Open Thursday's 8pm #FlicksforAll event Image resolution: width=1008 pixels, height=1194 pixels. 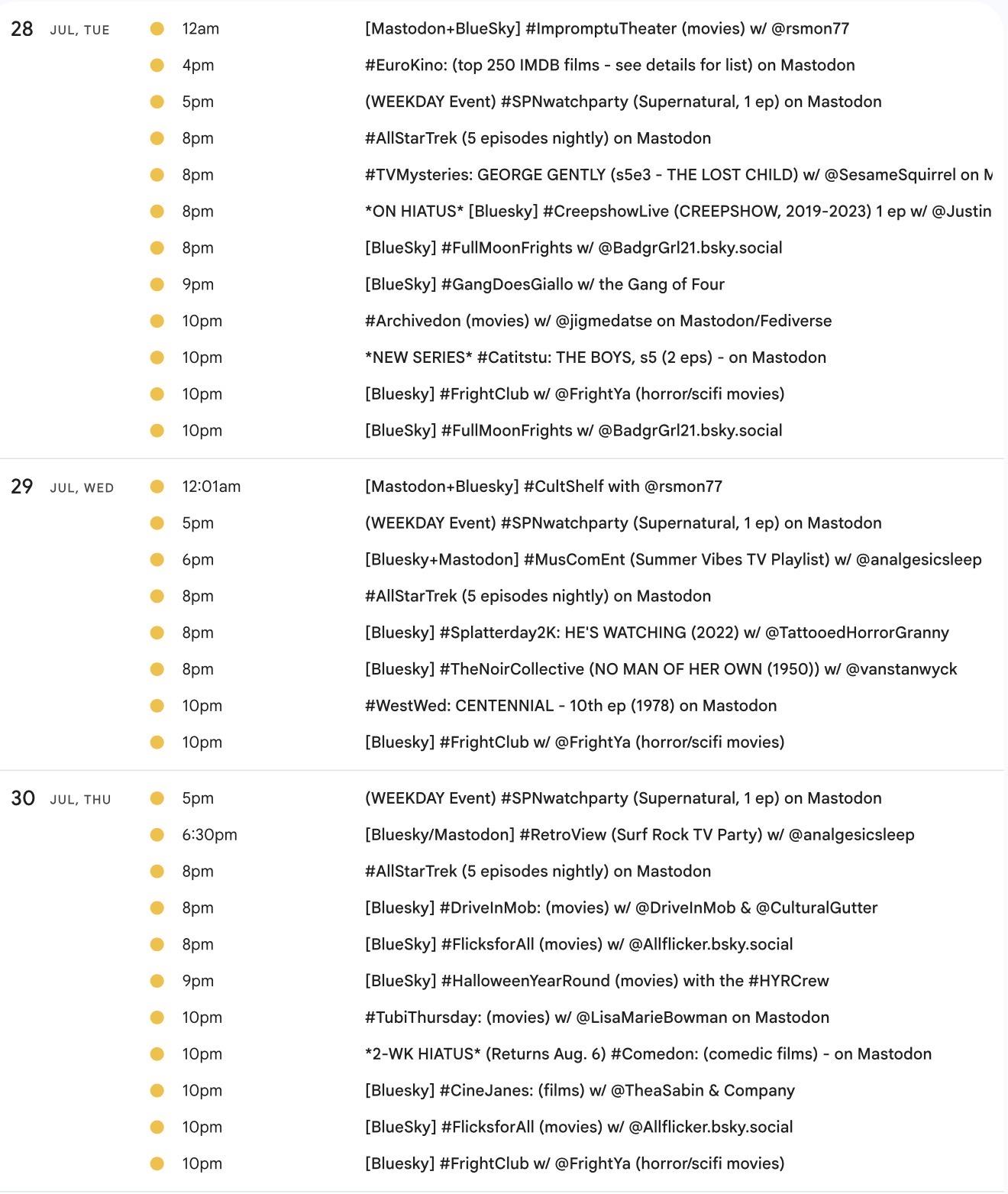579,946
